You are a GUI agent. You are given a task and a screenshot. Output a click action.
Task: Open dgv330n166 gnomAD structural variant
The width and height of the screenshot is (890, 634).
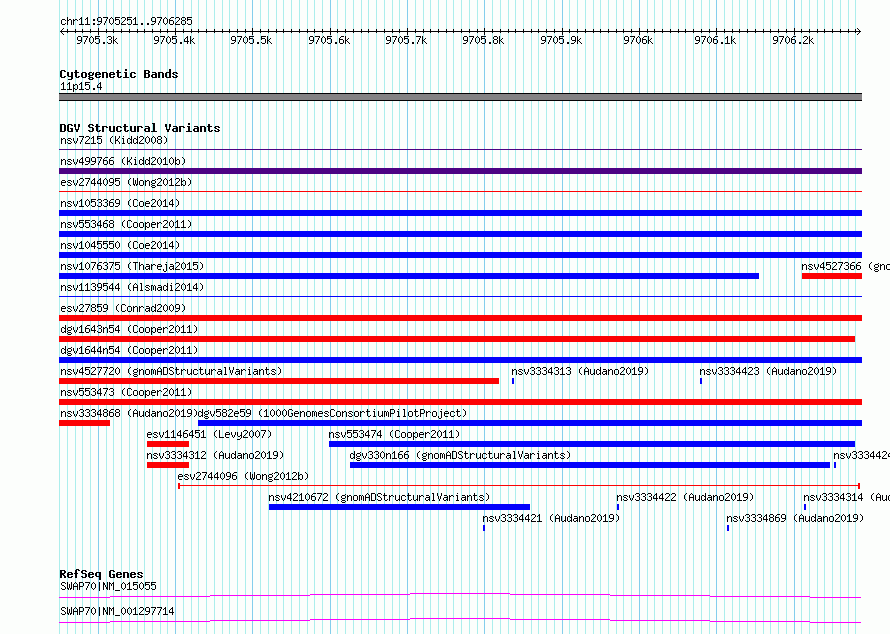coord(460,455)
